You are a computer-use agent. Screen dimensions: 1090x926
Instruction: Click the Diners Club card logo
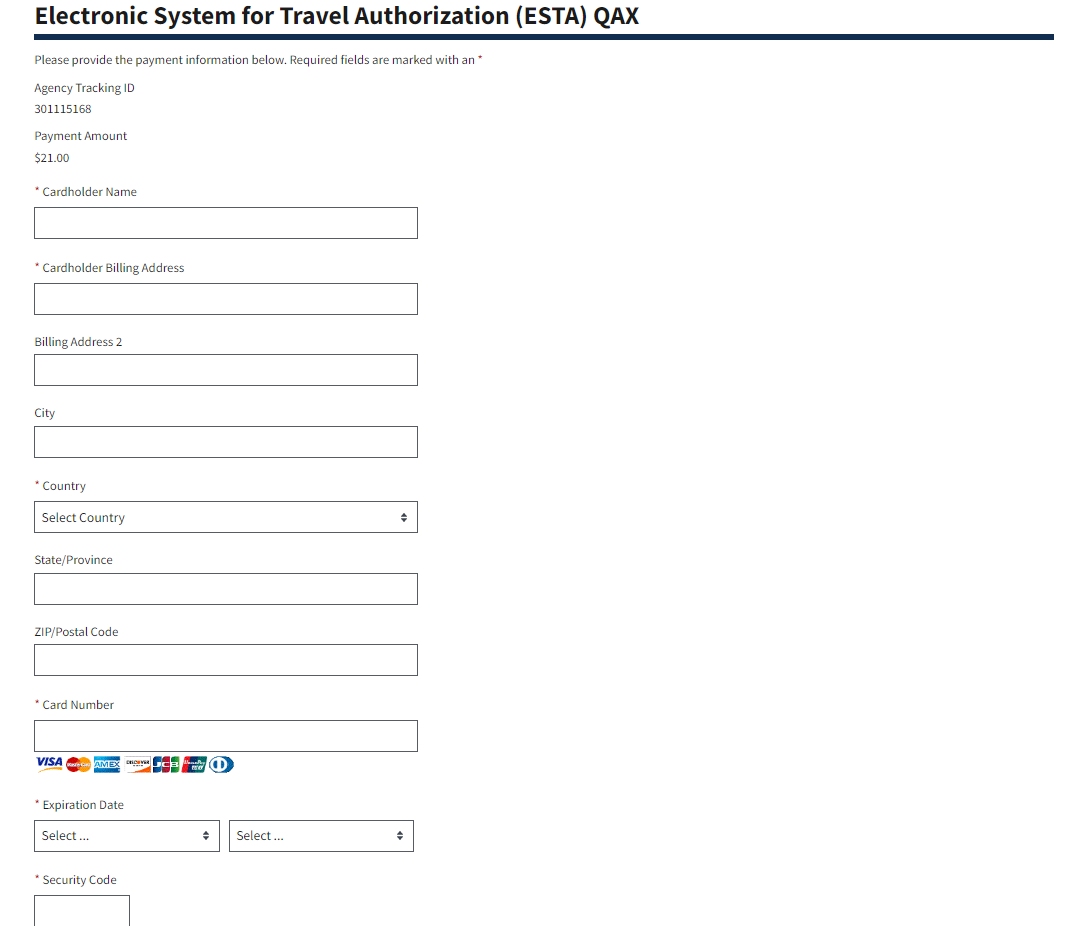tap(221, 764)
